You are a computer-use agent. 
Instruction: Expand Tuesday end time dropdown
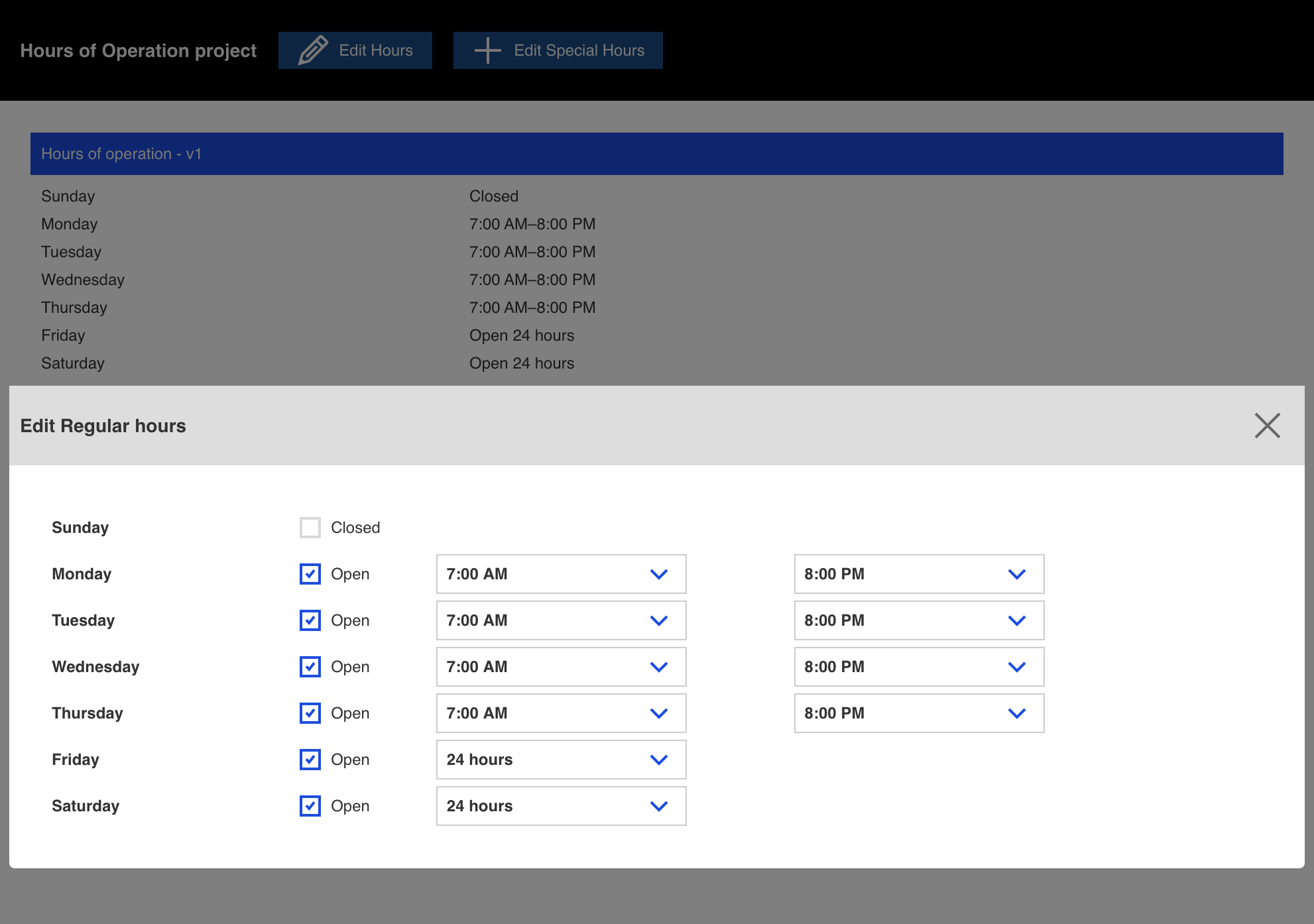[1017, 620]
